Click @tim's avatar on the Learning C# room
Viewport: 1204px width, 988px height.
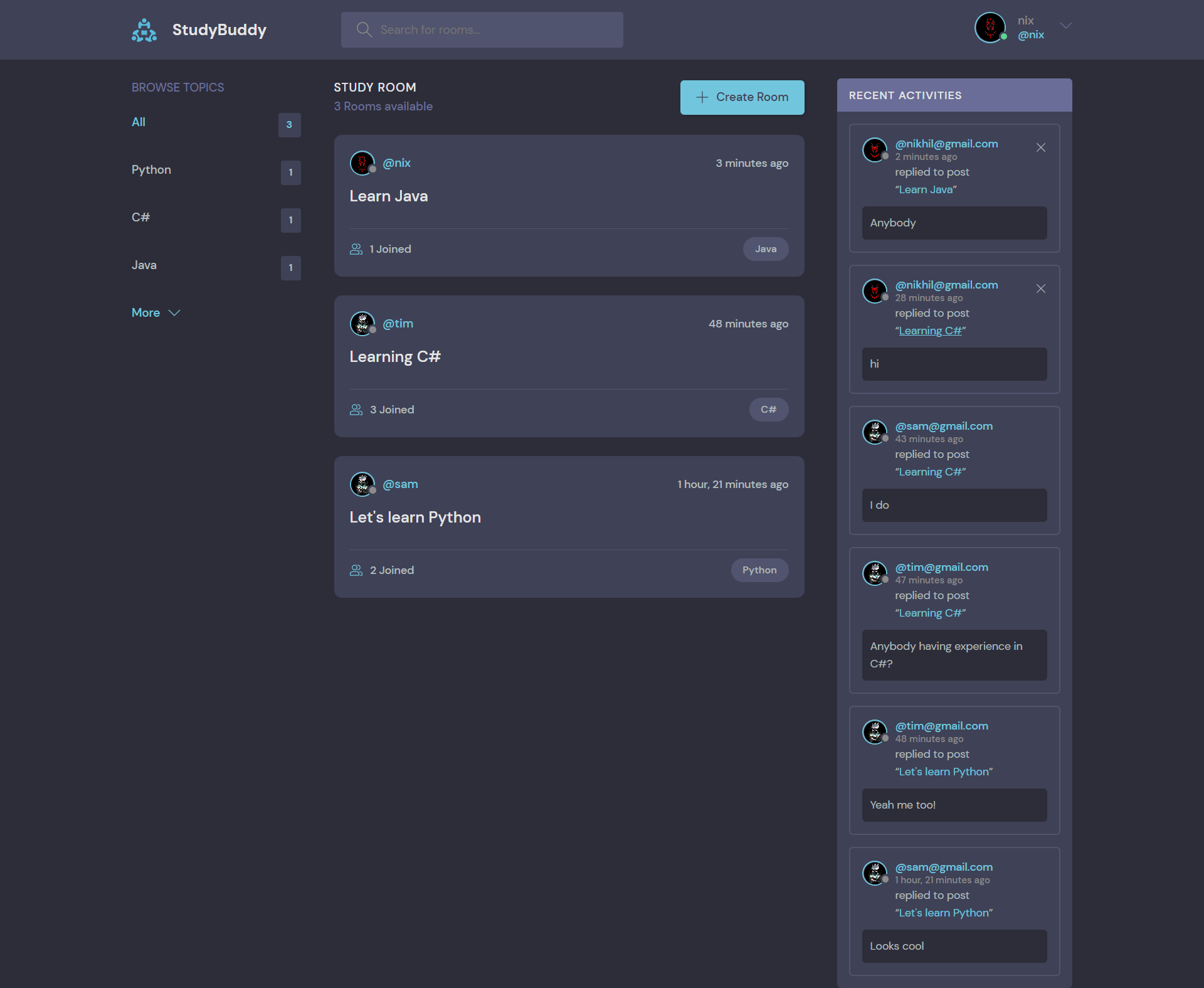pyautogui.click(x=362, y=323)
